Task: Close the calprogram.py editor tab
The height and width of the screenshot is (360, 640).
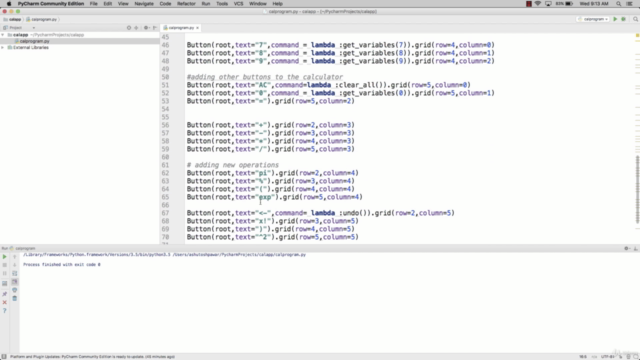Action: (198, 28)
